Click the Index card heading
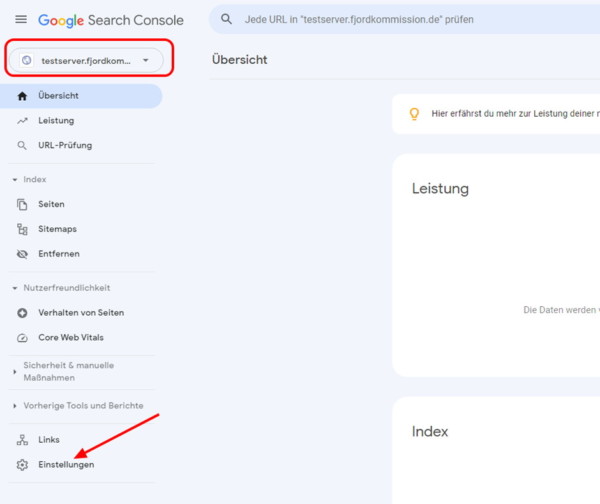 pos(430,432)
